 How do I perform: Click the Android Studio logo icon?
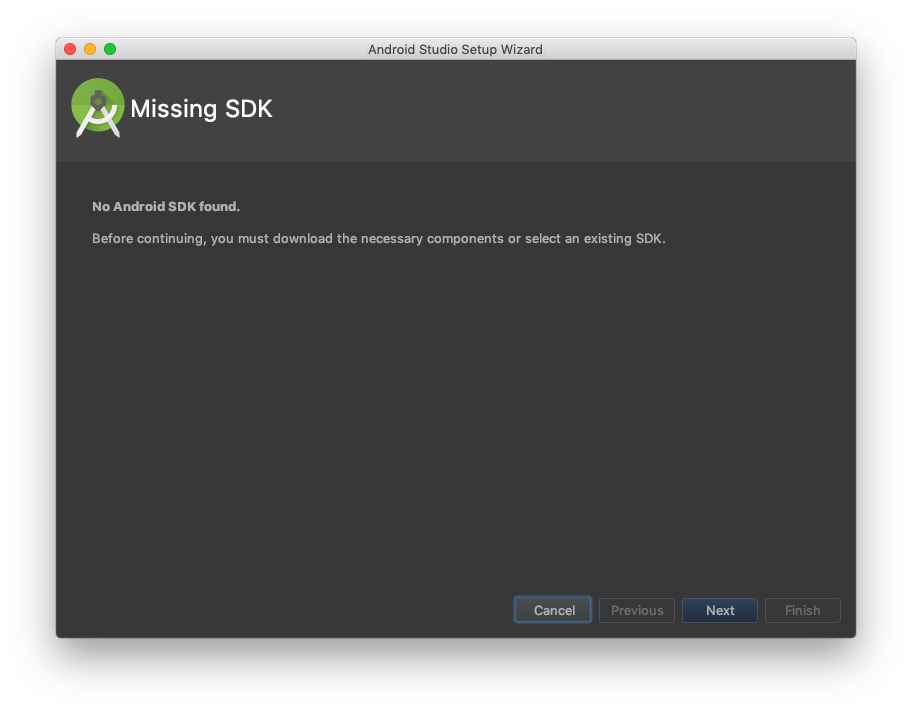pyautogui.click(x=98, y=108)
